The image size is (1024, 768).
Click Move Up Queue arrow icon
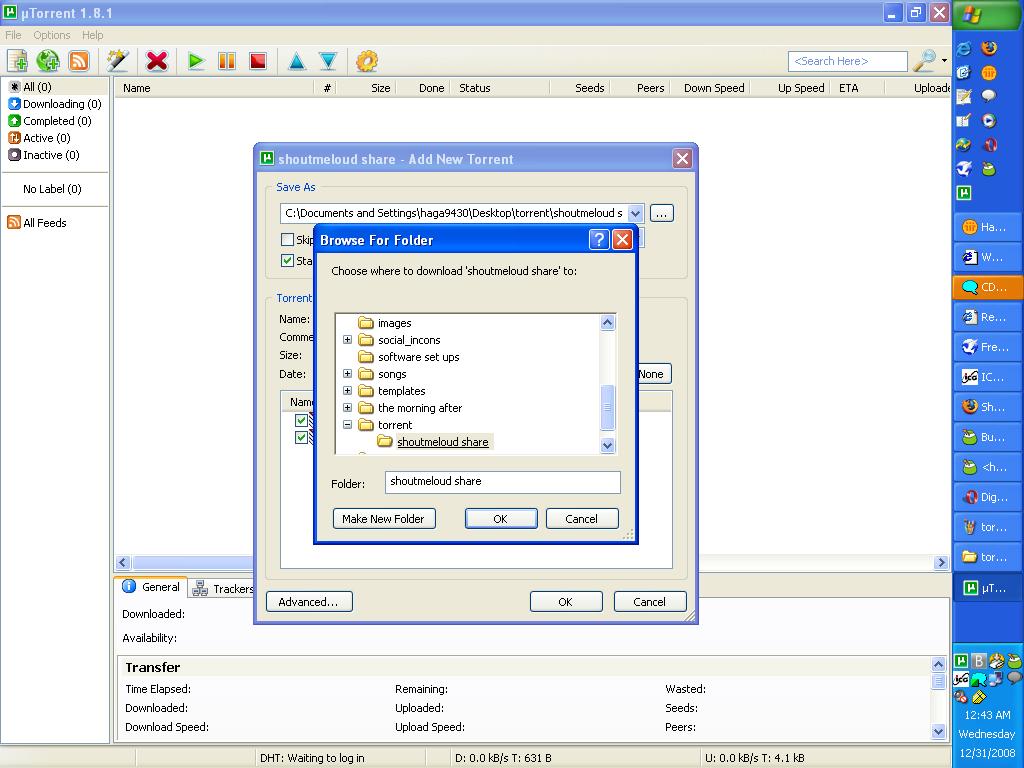tap(296, 61)
